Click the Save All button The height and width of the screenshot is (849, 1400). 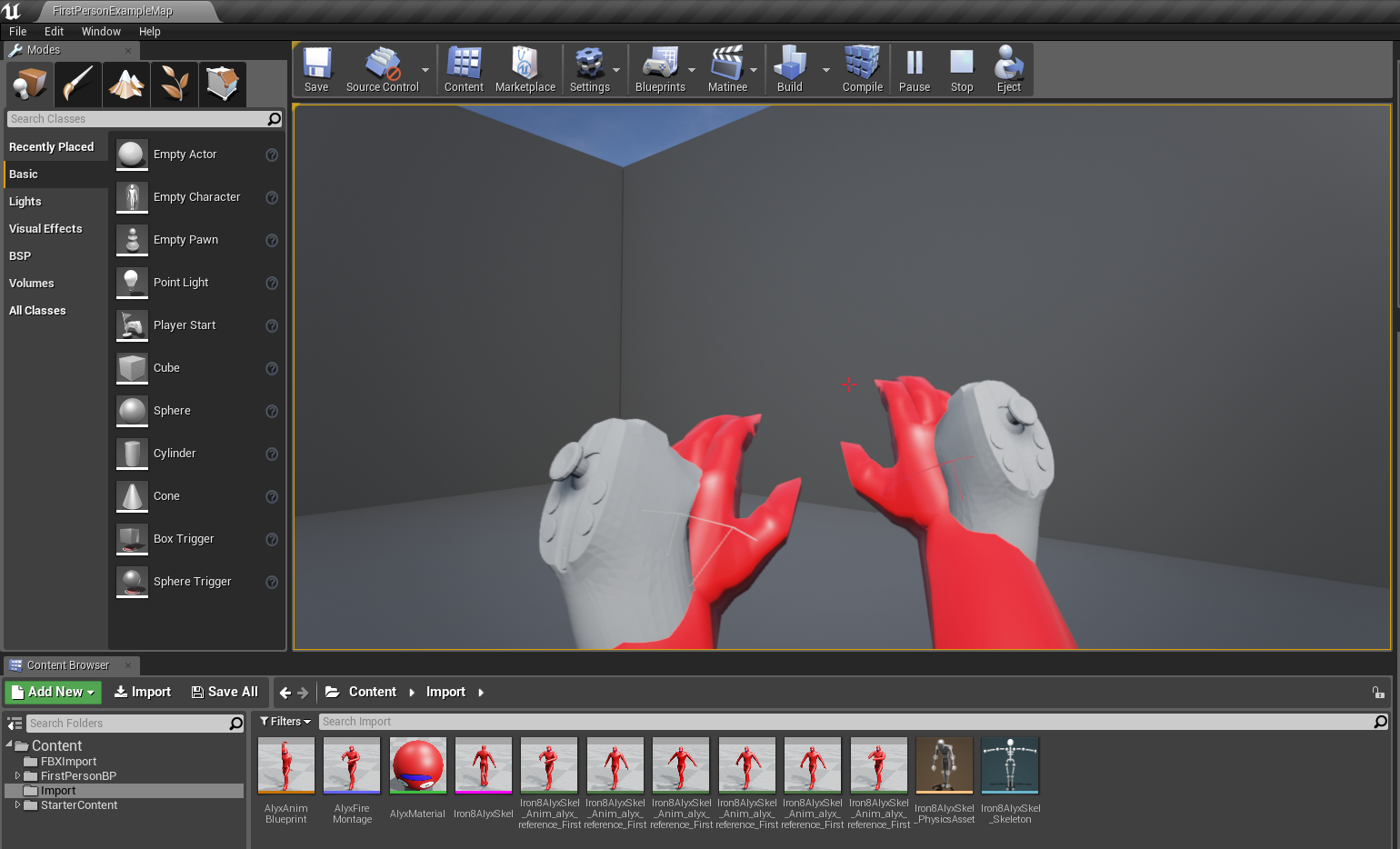225,693
